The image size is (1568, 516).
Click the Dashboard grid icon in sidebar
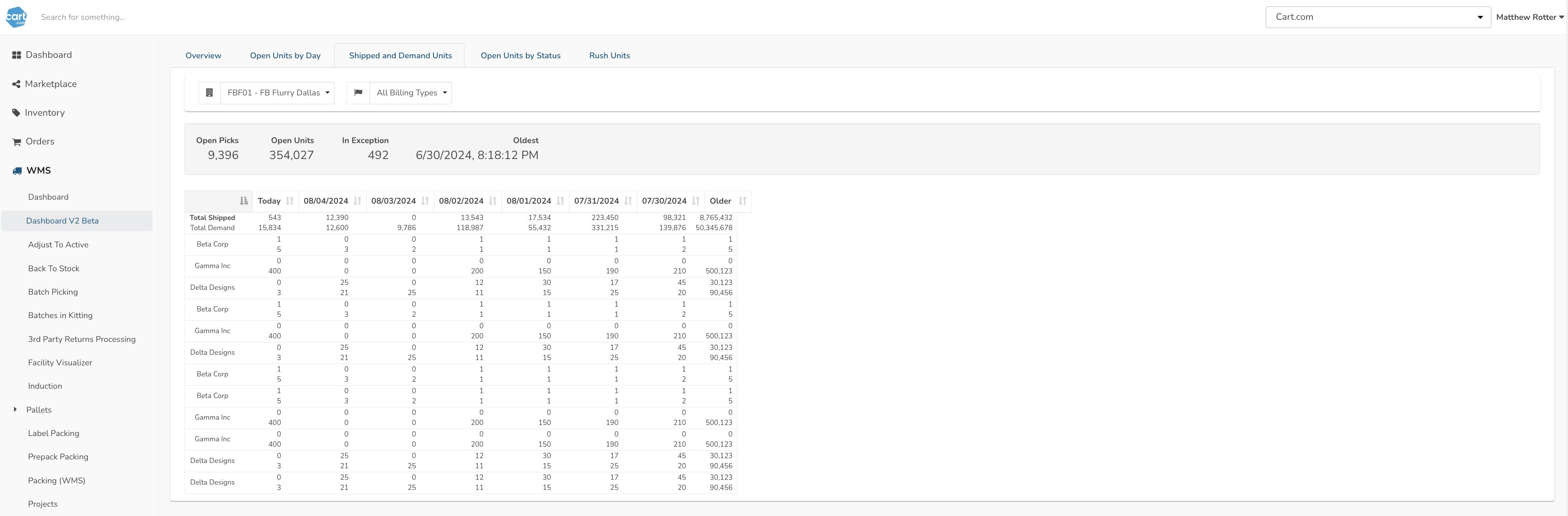click(x=16, y=55)
